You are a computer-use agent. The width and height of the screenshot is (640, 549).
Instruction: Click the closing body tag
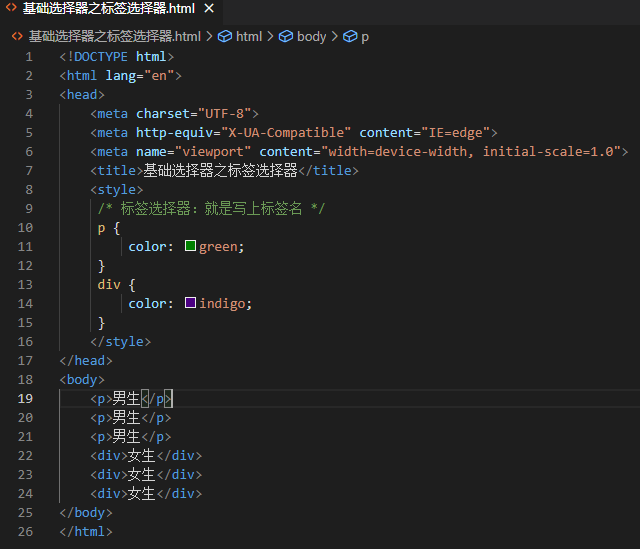click(x=86, y=513)
